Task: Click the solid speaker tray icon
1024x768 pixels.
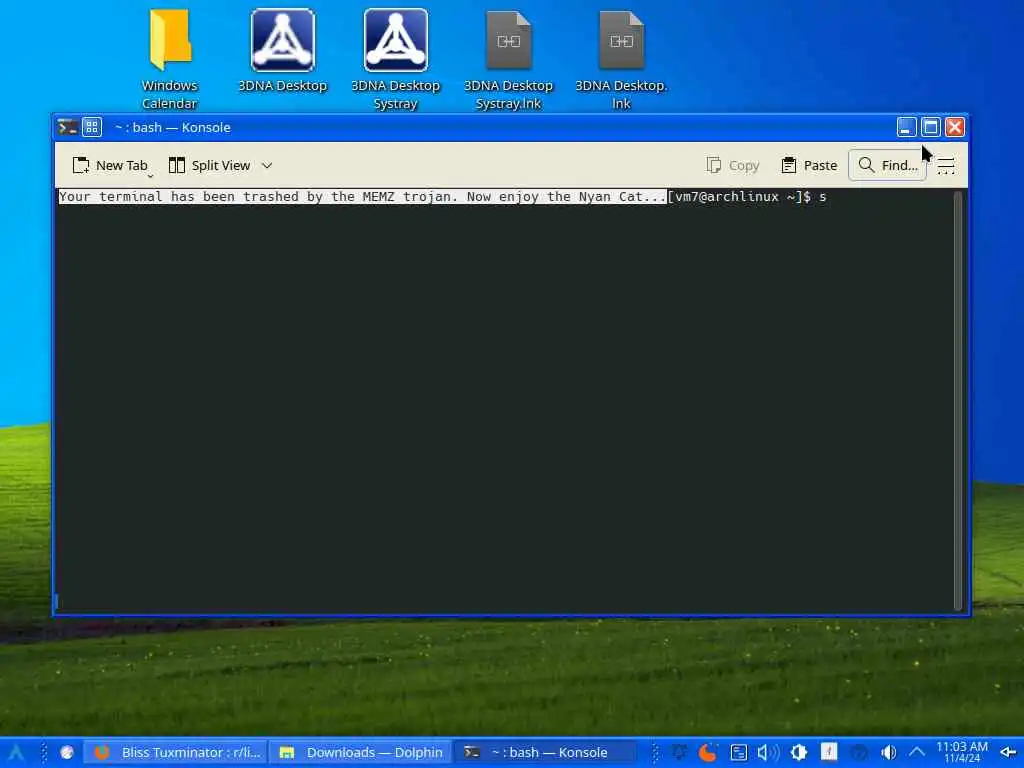Action: coord(888,752)
